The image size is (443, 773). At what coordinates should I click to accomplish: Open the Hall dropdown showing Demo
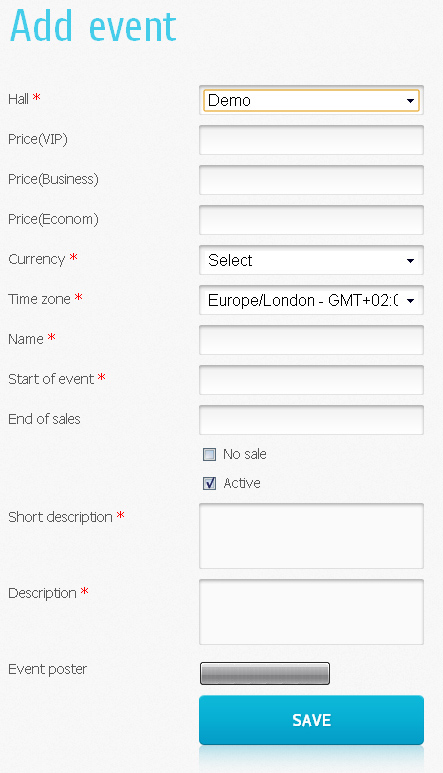point(311,100)
